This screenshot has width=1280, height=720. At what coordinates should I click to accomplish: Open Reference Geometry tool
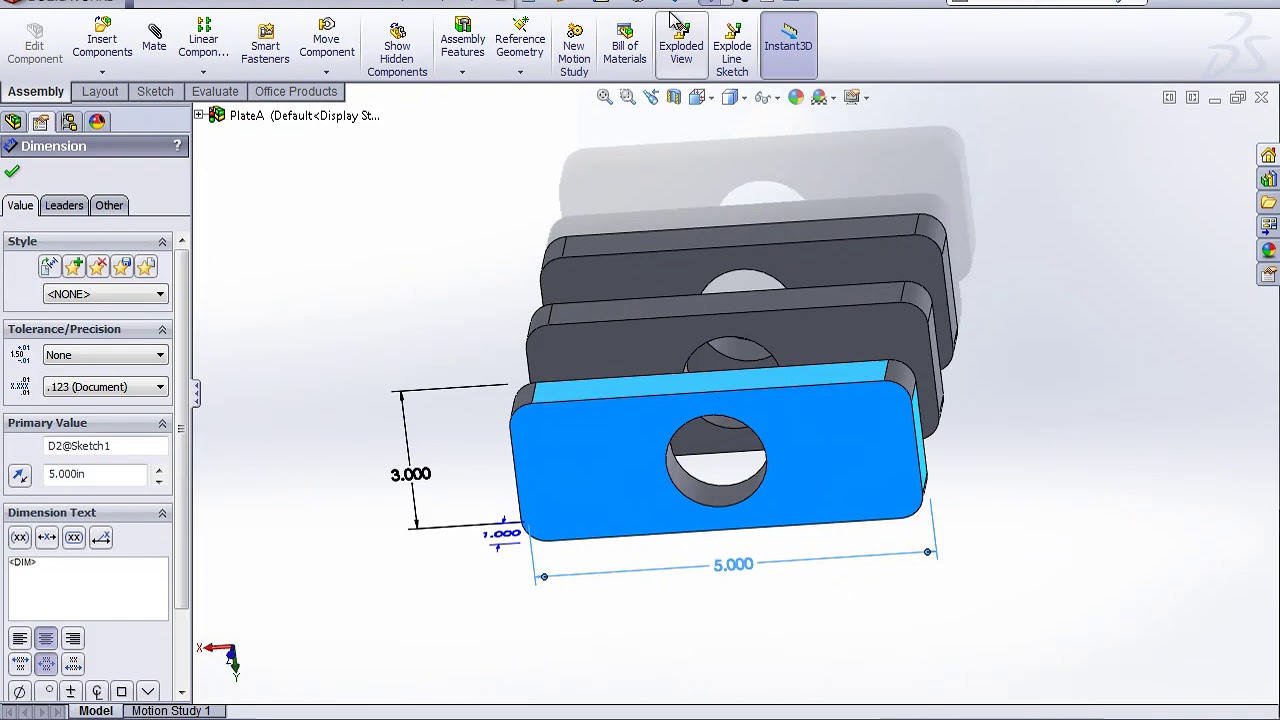pyautogui.click(x=520, y=40)
